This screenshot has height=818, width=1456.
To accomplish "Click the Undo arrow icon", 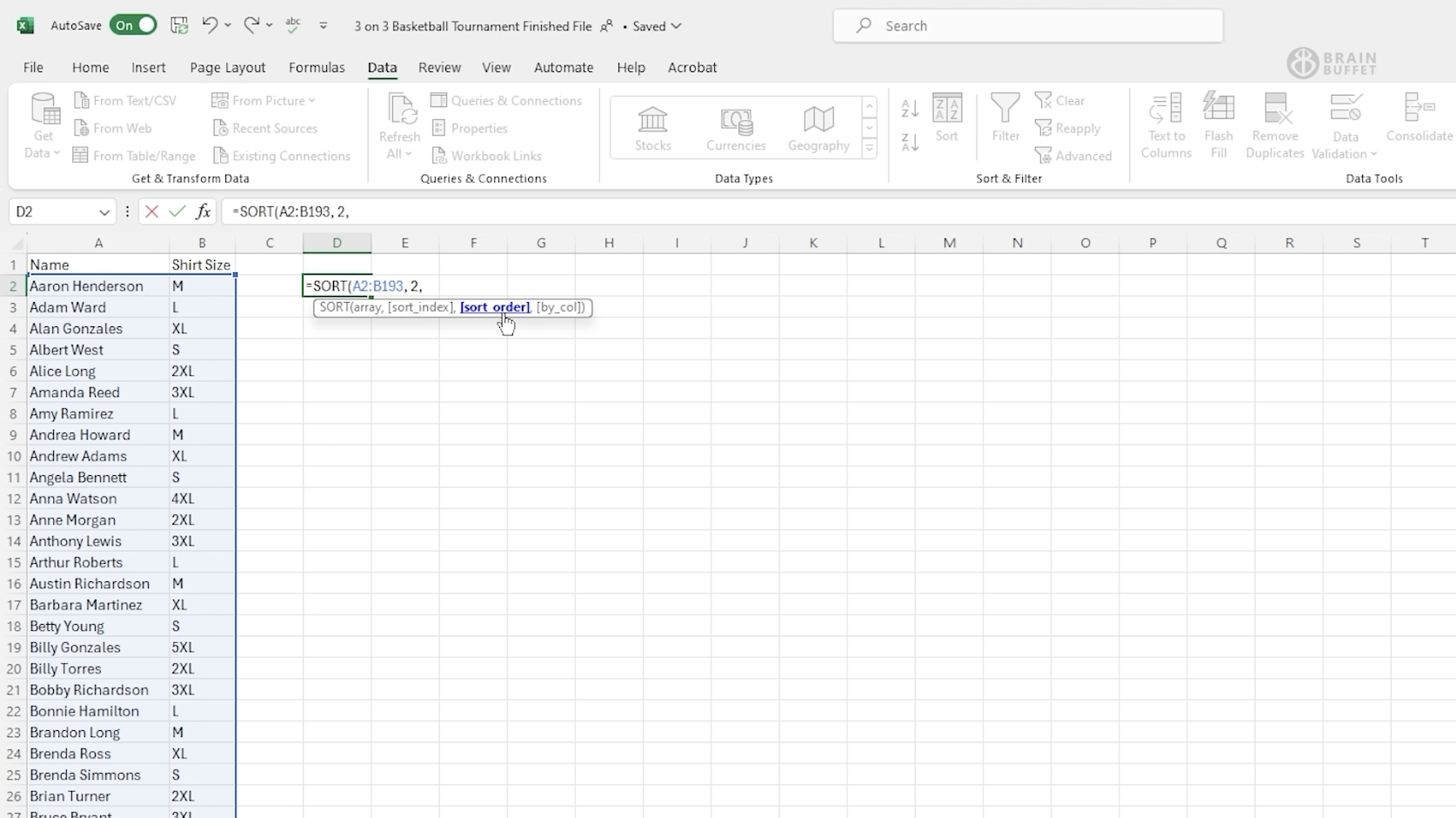I will 210,25.
